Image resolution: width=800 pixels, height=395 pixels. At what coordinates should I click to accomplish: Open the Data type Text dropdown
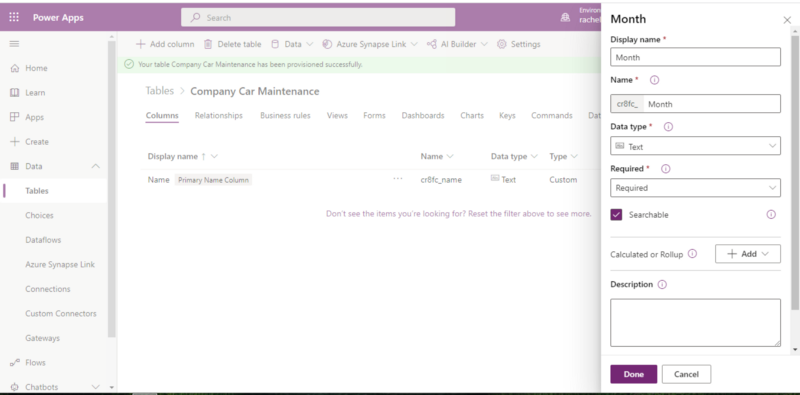point(695,146)
